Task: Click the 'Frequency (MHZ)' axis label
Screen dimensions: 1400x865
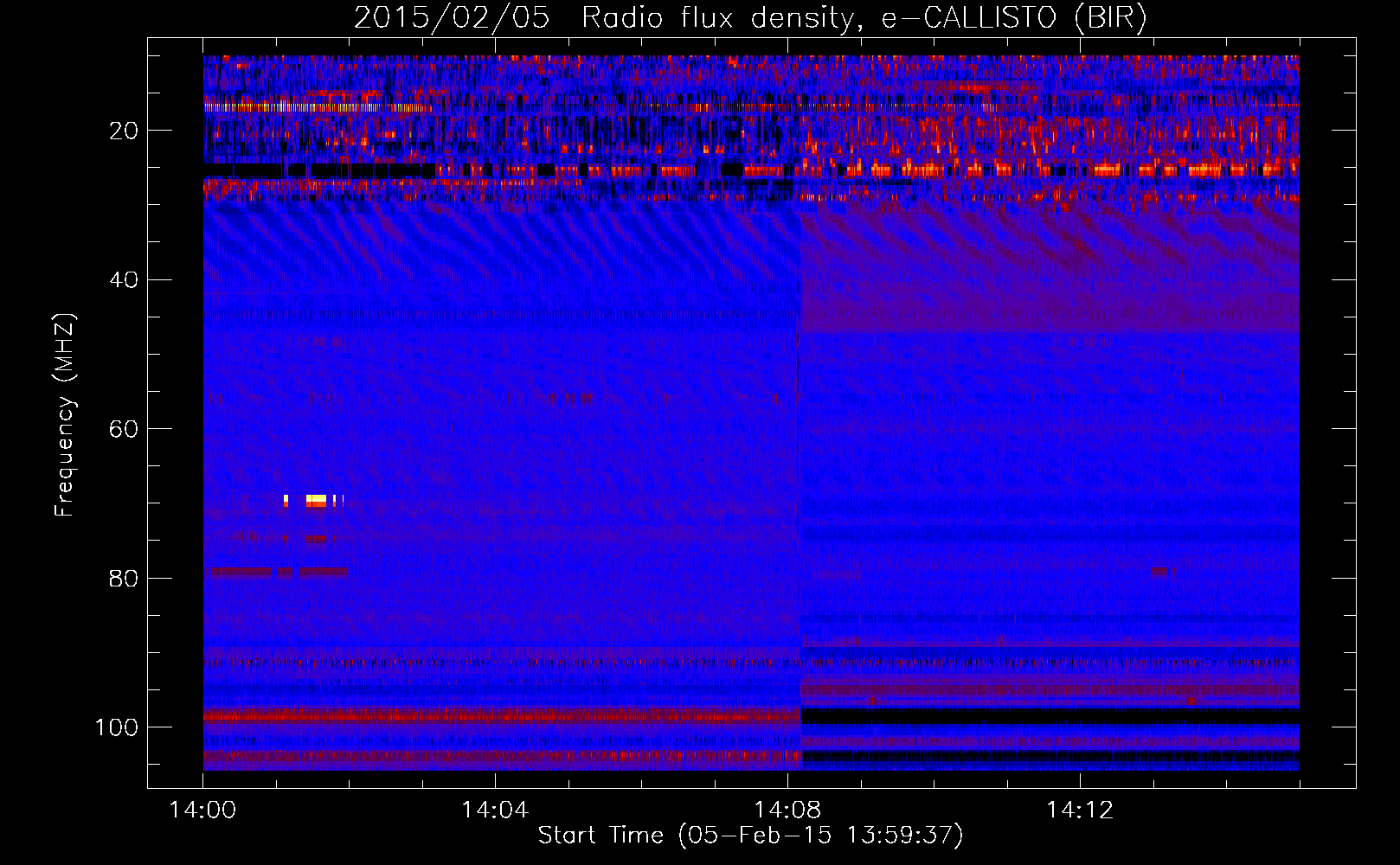Action: (65, 414)
